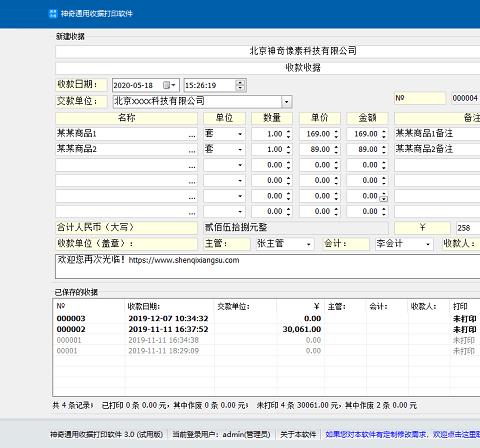Click the remark field 某某商品2备注
This screenshot has height=448, width=480.
pyautogui.click(x=437, y=149)
